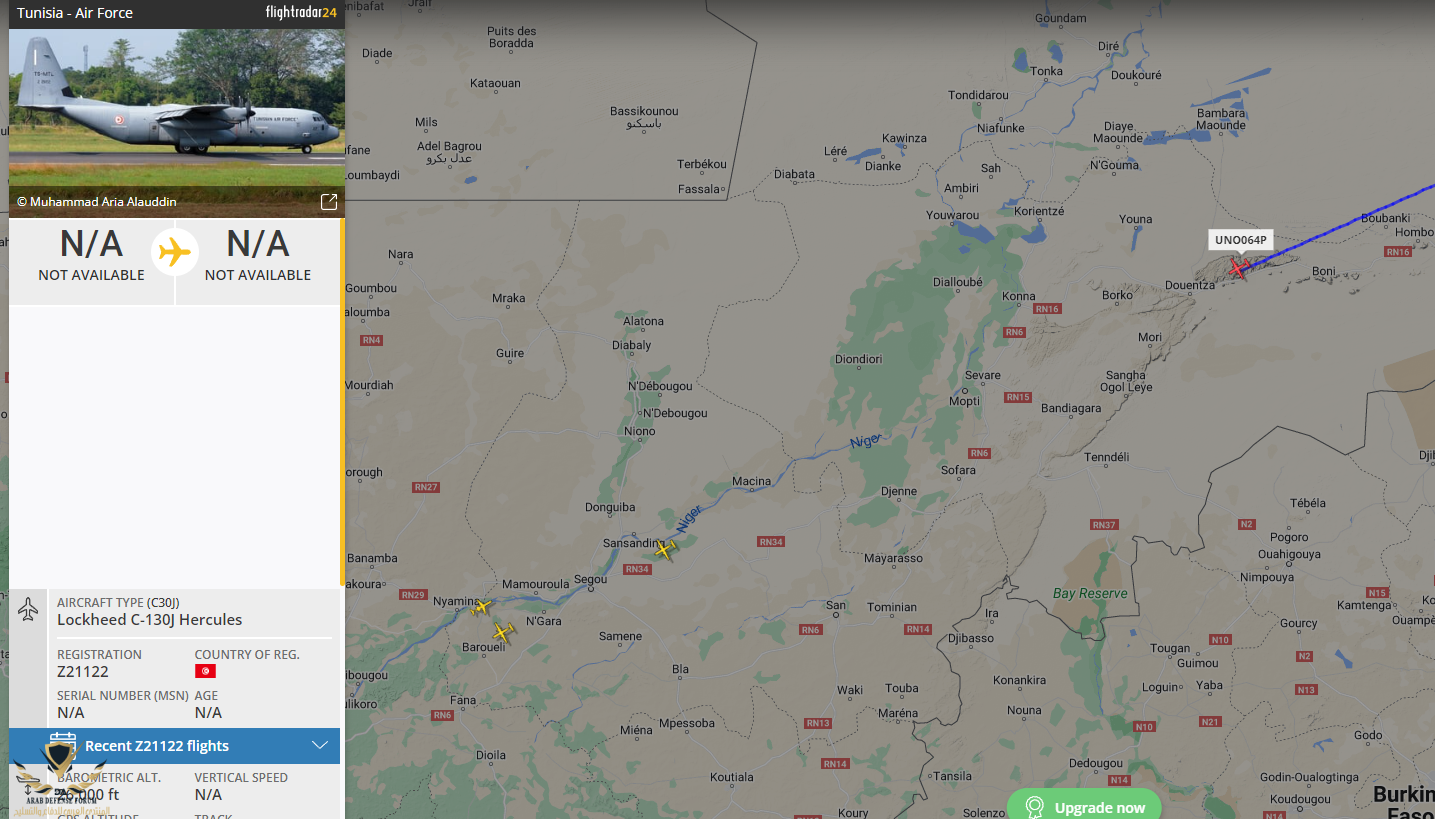Select the yellow plane near Baroueli

click(x=503, y=632)
